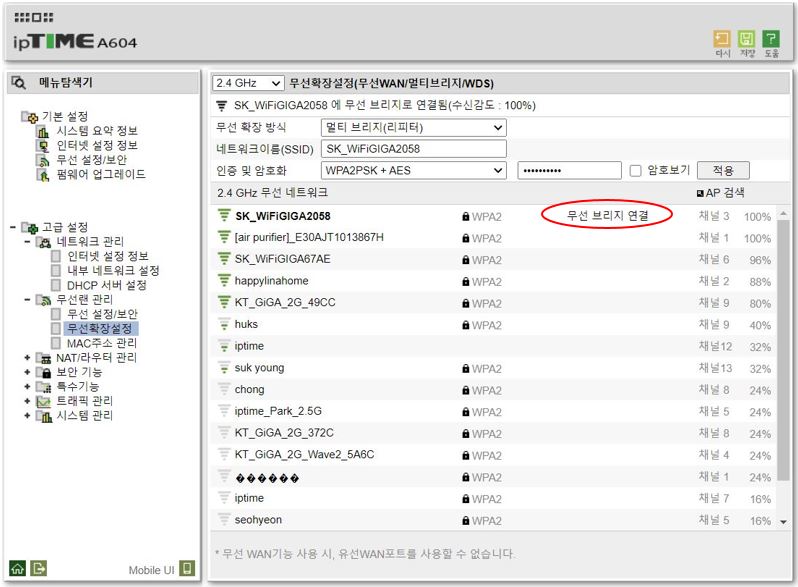Screen dimensions: 798x587
Task: Open the 무선 확장 방식 dropdown
Action: [414, 127]
